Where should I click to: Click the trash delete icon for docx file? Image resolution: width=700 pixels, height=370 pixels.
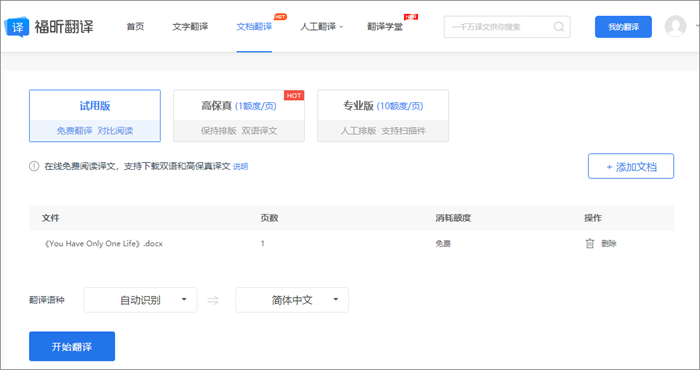pyautogui.click(x=590, y=244)
